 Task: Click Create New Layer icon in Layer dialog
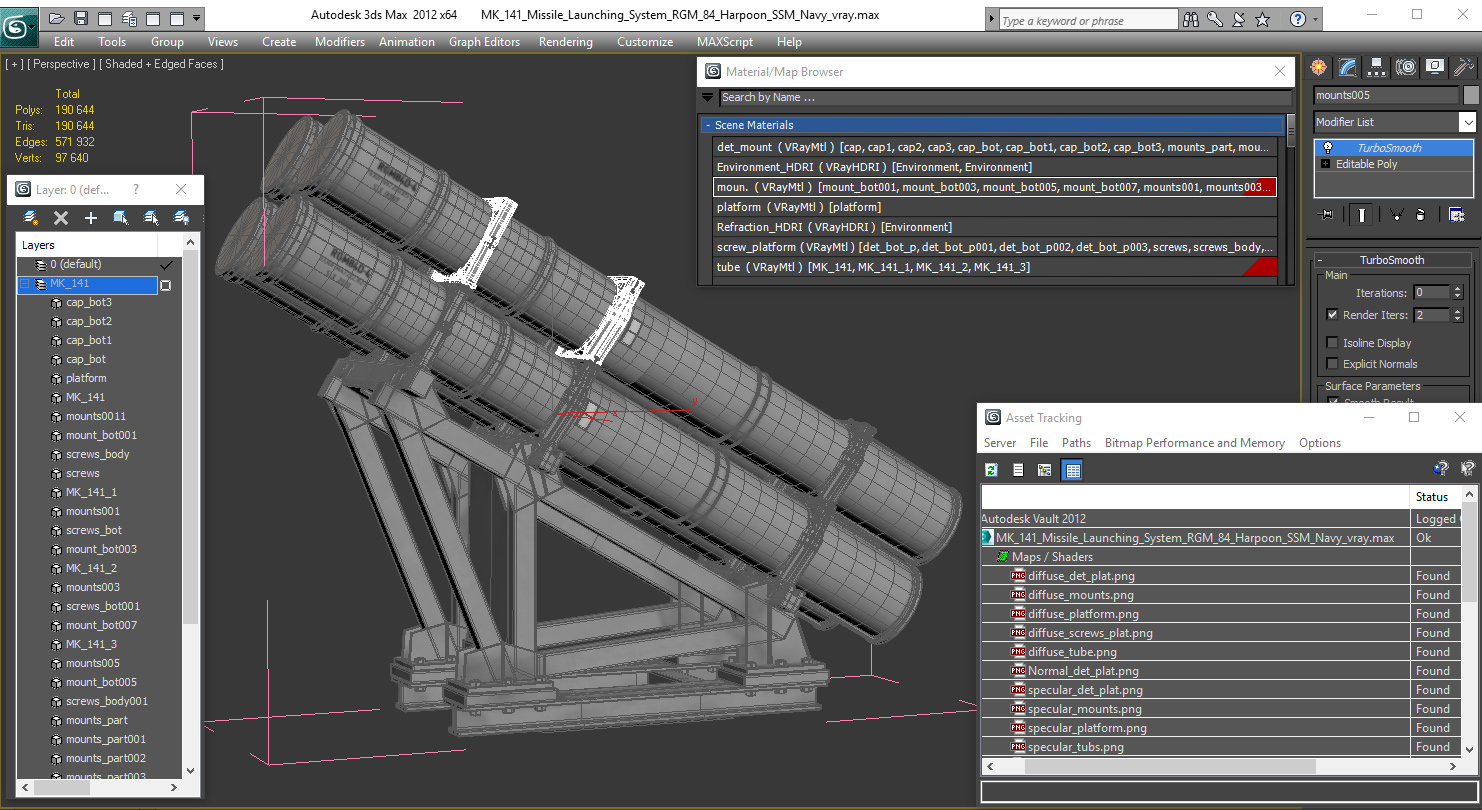(31, 218)
